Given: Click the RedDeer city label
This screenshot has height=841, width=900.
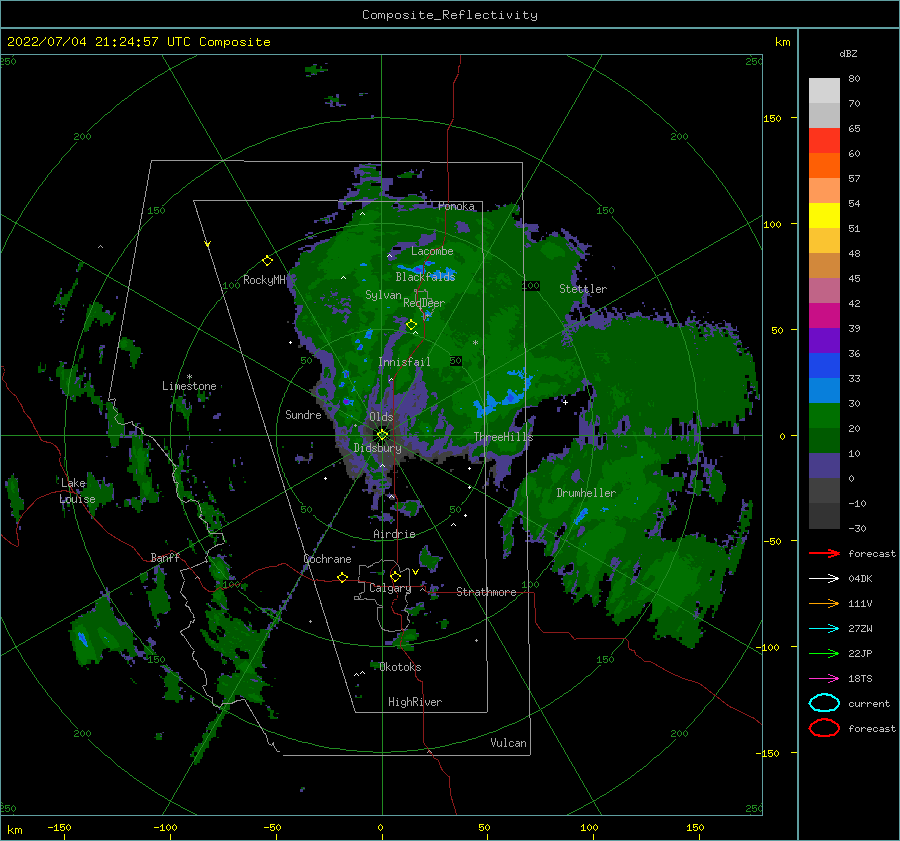Looking at the screenshot, I should pyautogui.click(x=424, y=303).
